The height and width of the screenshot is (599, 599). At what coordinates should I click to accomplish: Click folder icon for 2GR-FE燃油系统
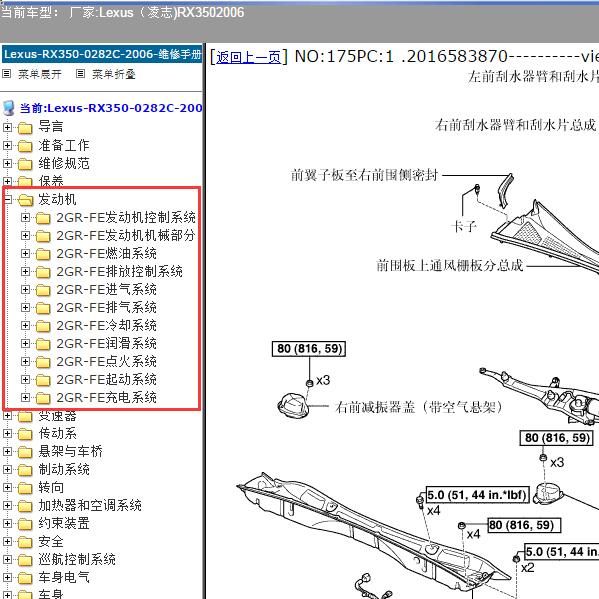tap(43, 254)
